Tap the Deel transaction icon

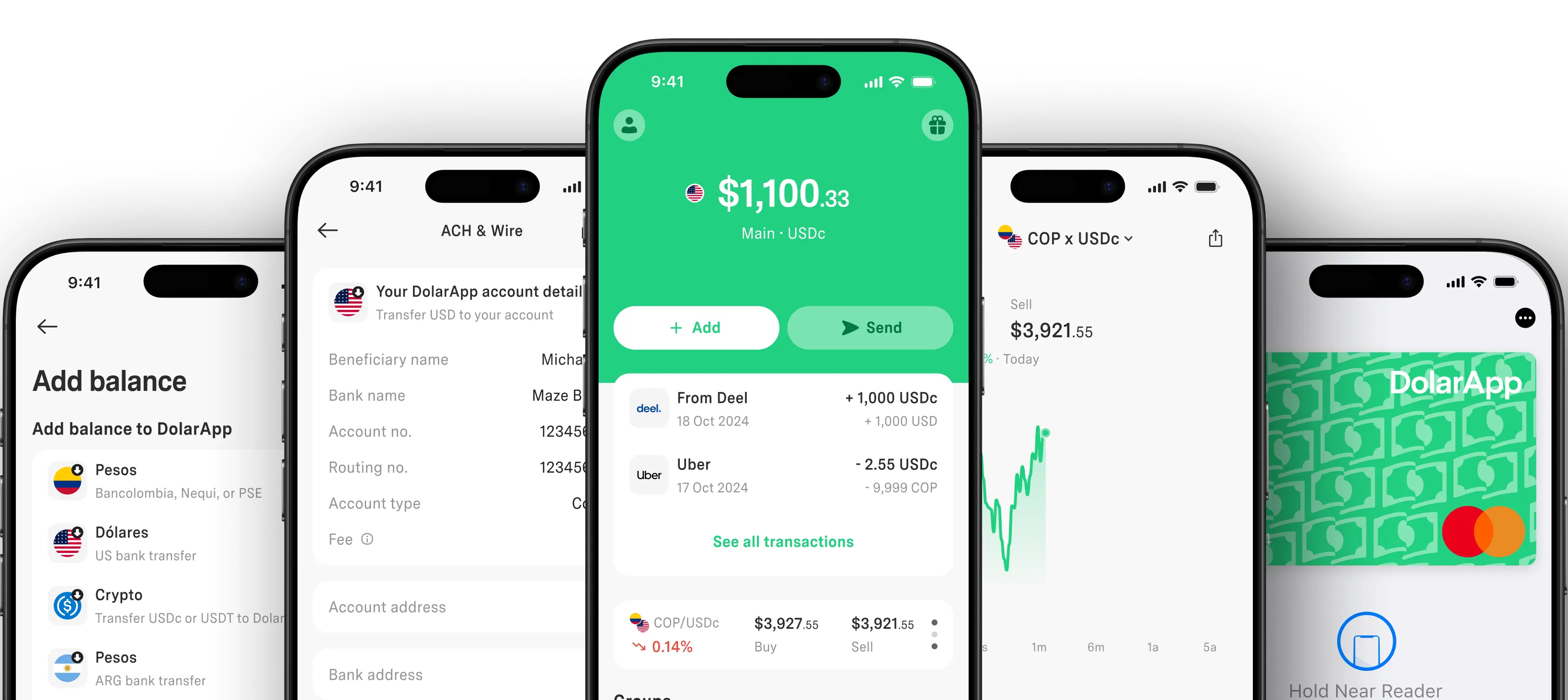[649, 405]
